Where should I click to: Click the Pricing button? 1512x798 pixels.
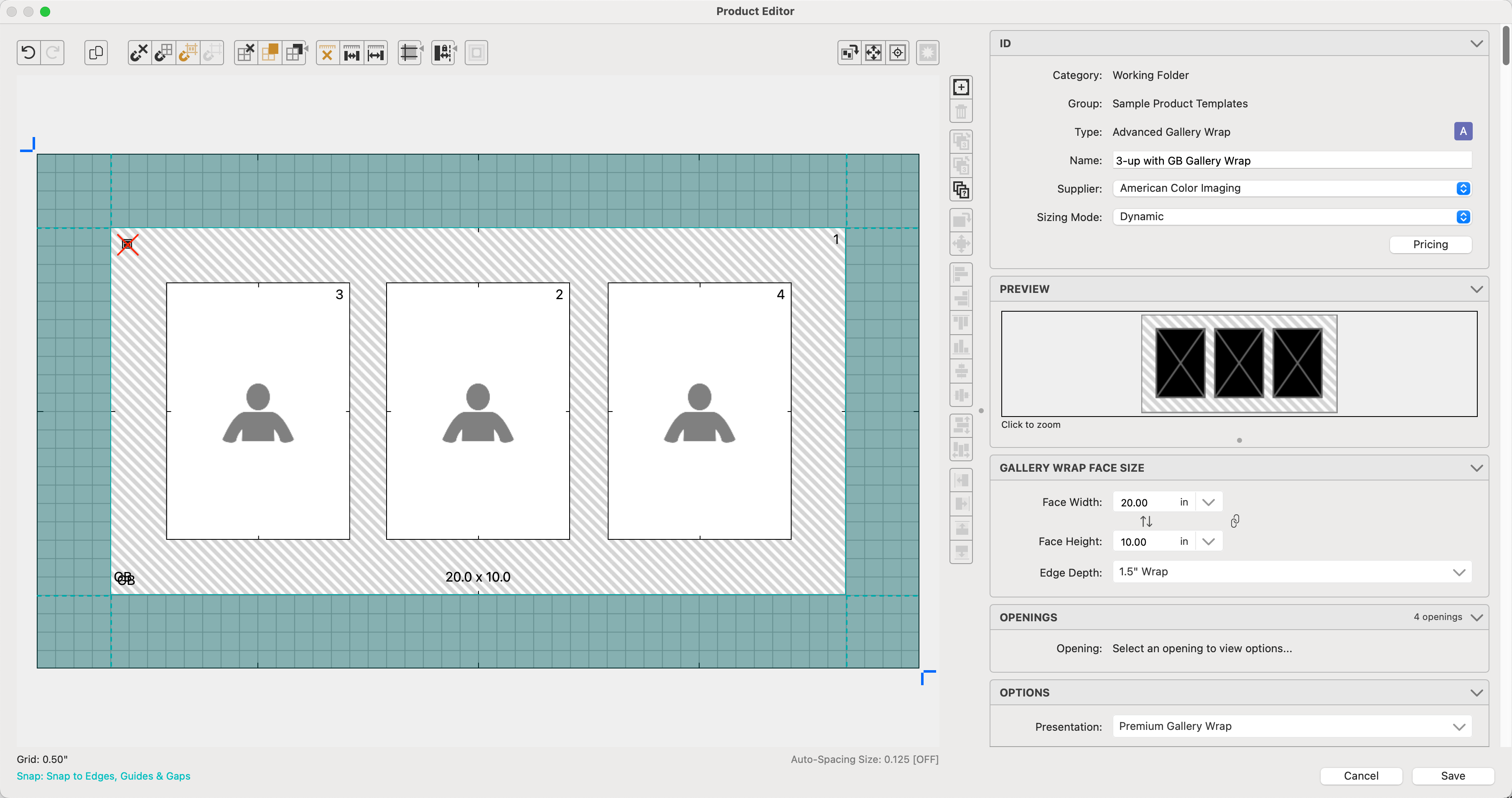click(x=1430, y=245)
